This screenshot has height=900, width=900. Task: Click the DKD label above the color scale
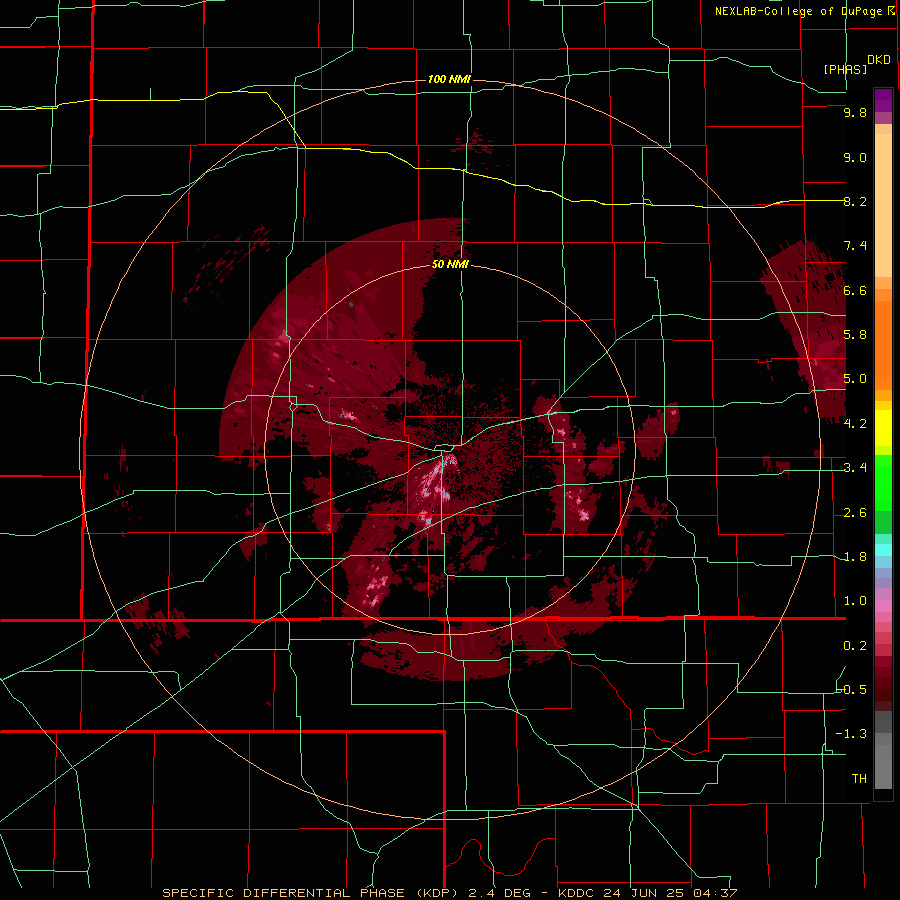(878, 60)
